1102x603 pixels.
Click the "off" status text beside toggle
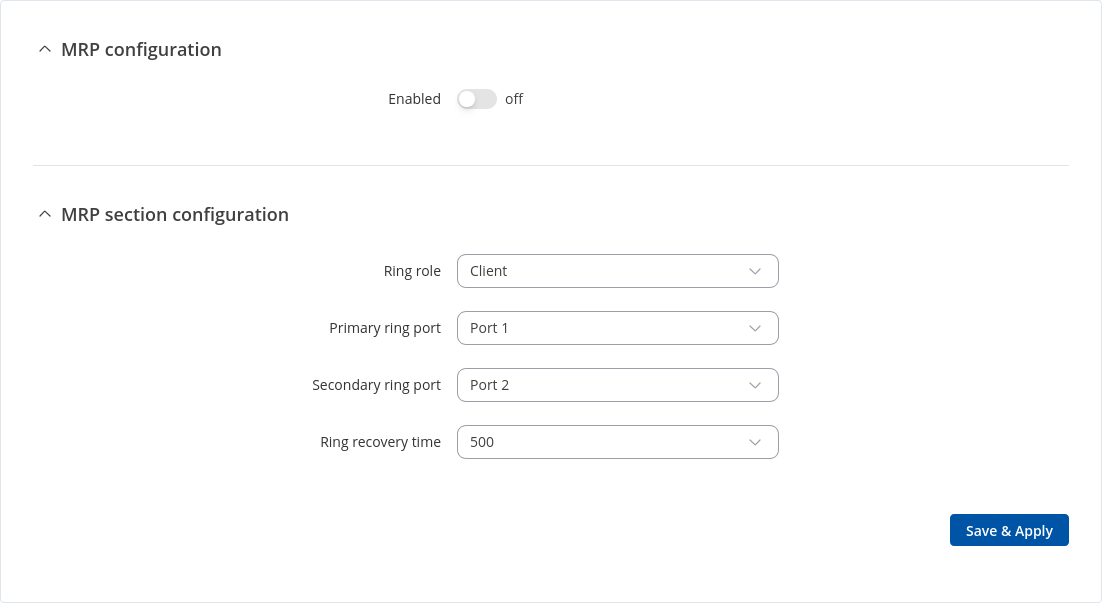point(514,99)
